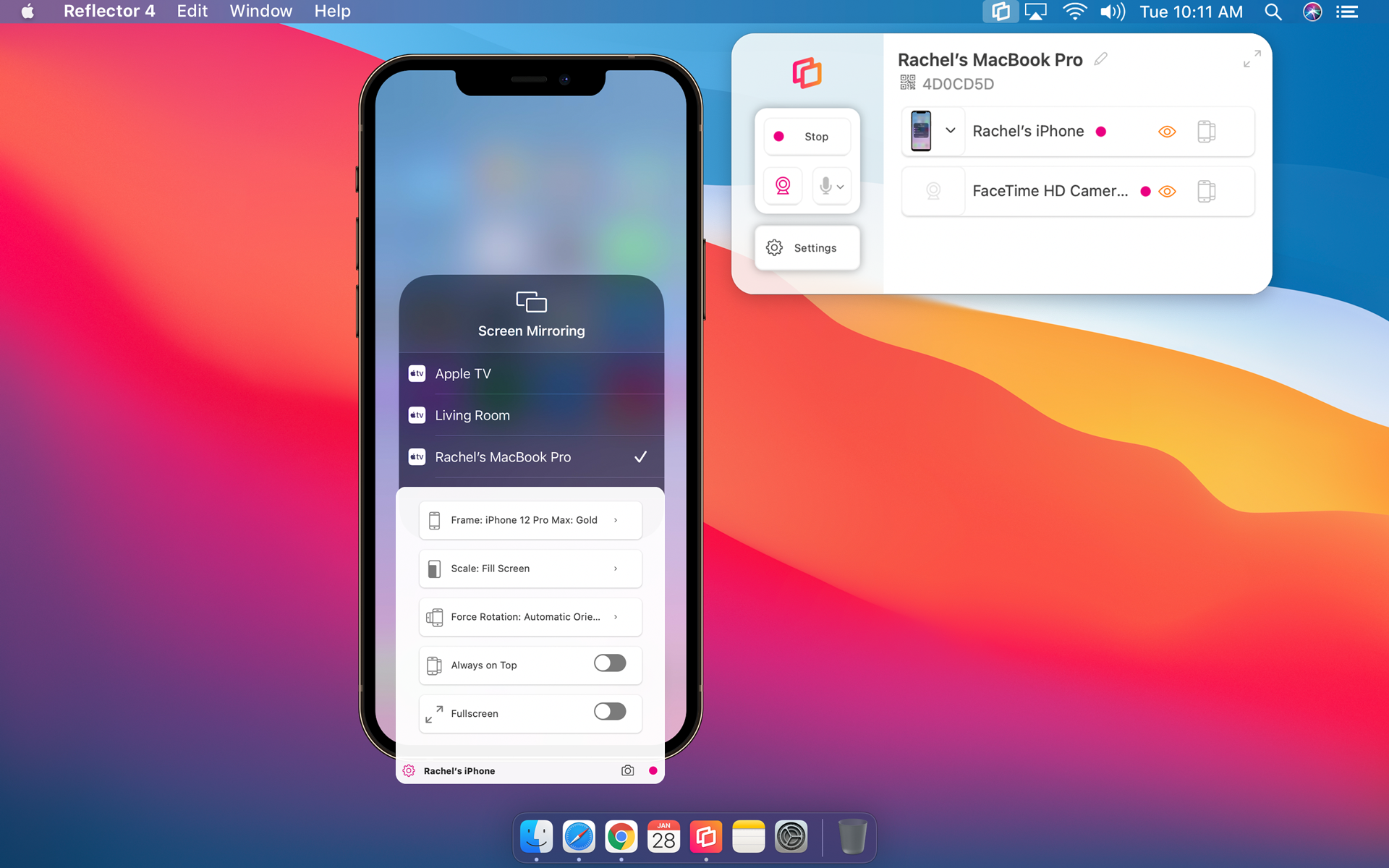Click the Reflector icon in the menu bar

(x=1001, y=12)
